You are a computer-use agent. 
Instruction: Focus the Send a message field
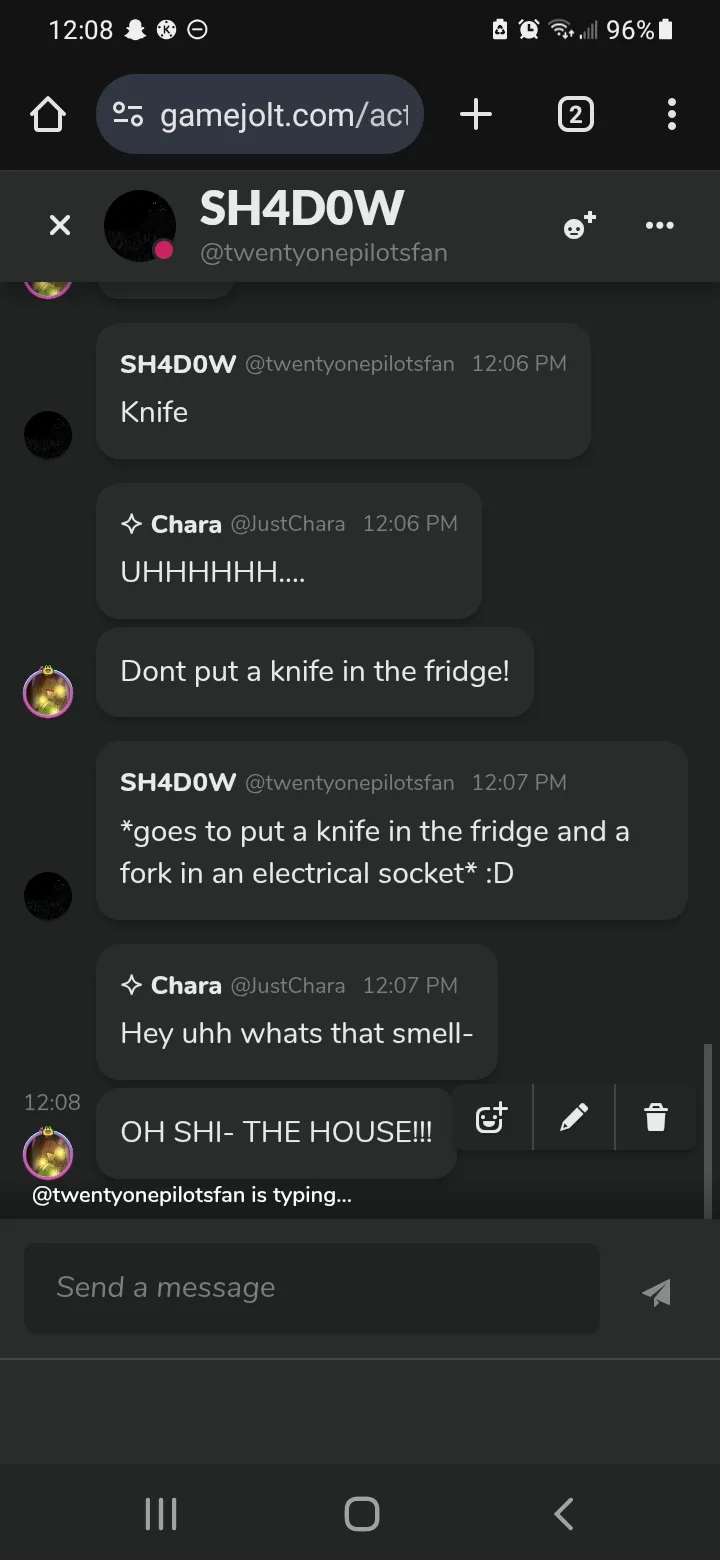(x=312, y=1288)
